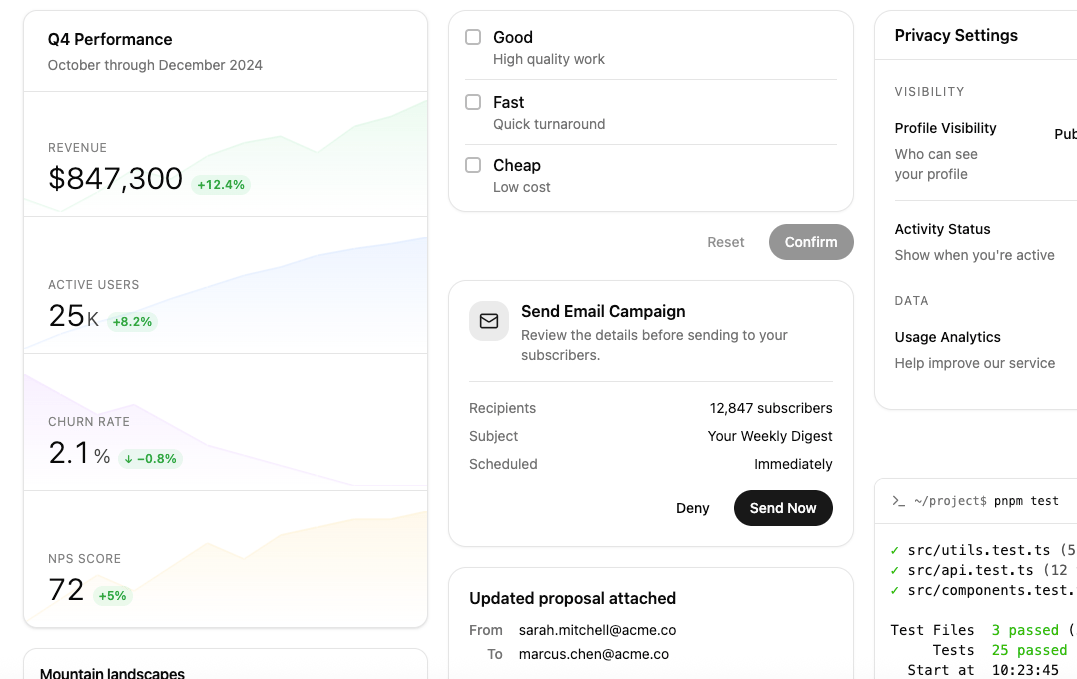Click the 'High quality work' description

coord(549,59)
